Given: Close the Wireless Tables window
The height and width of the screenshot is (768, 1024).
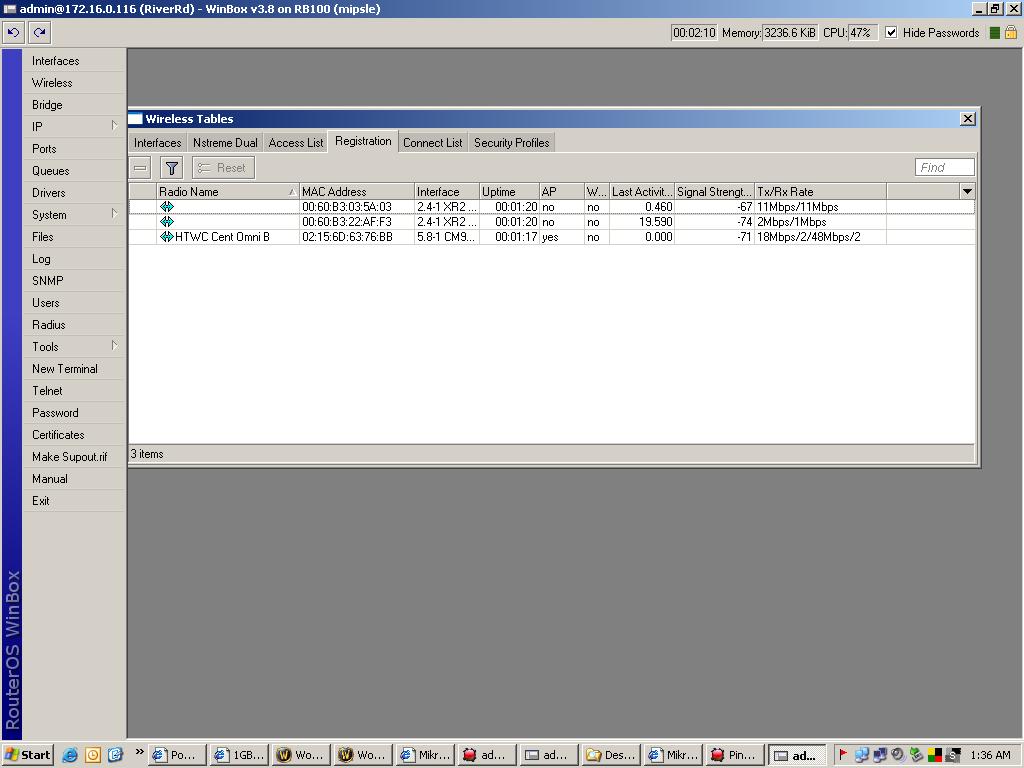Looking at the screenshot, I should (x=968, y=119).
